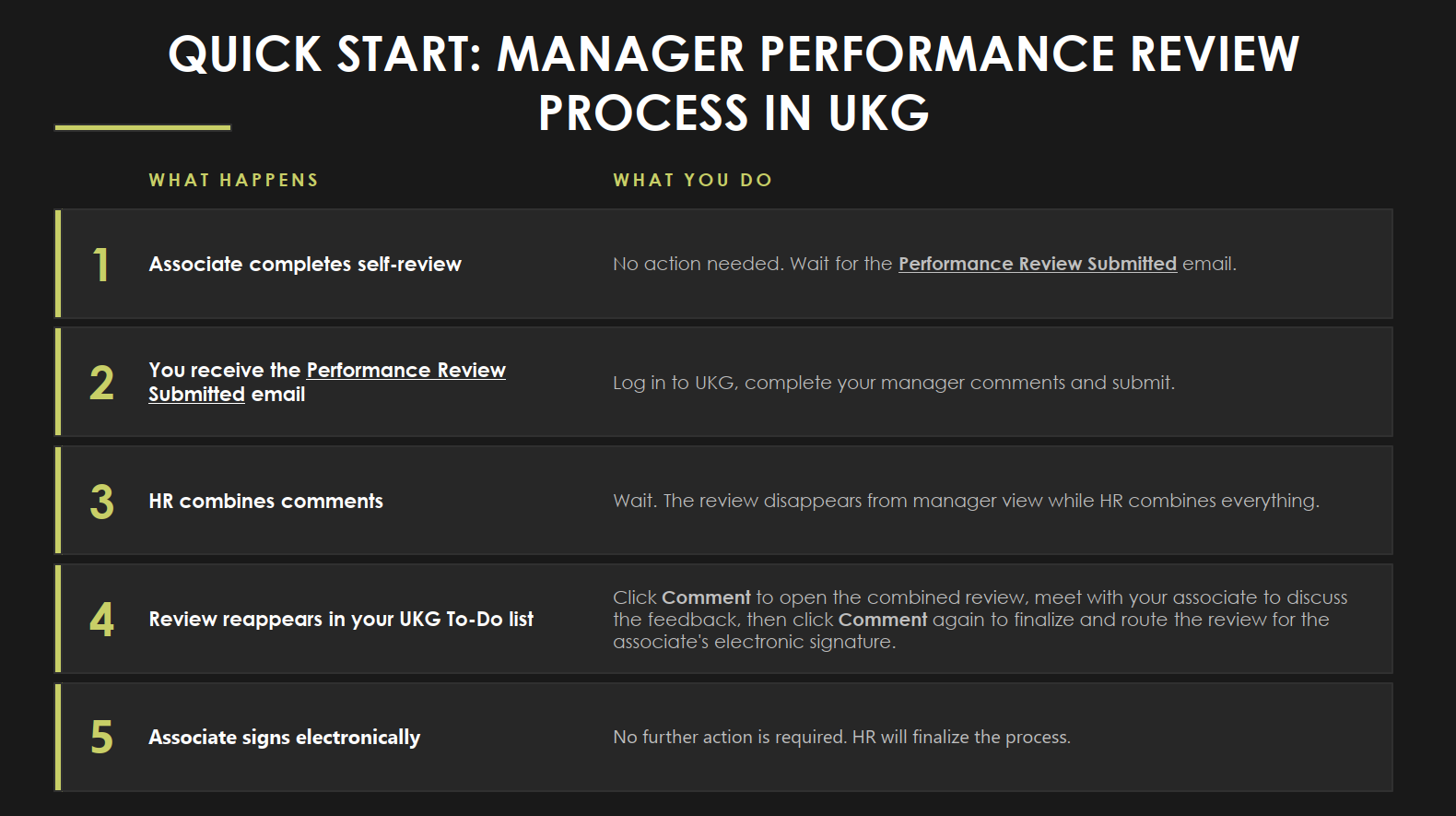1456x816 pixels.
Task: Click the step number 3
Action: click(x=101, y=502)
